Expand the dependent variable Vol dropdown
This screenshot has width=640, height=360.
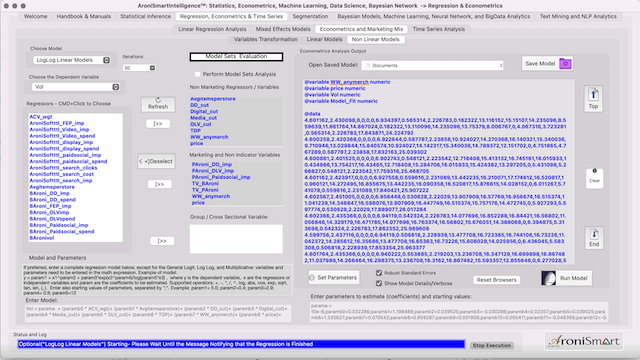click(76, 87)
